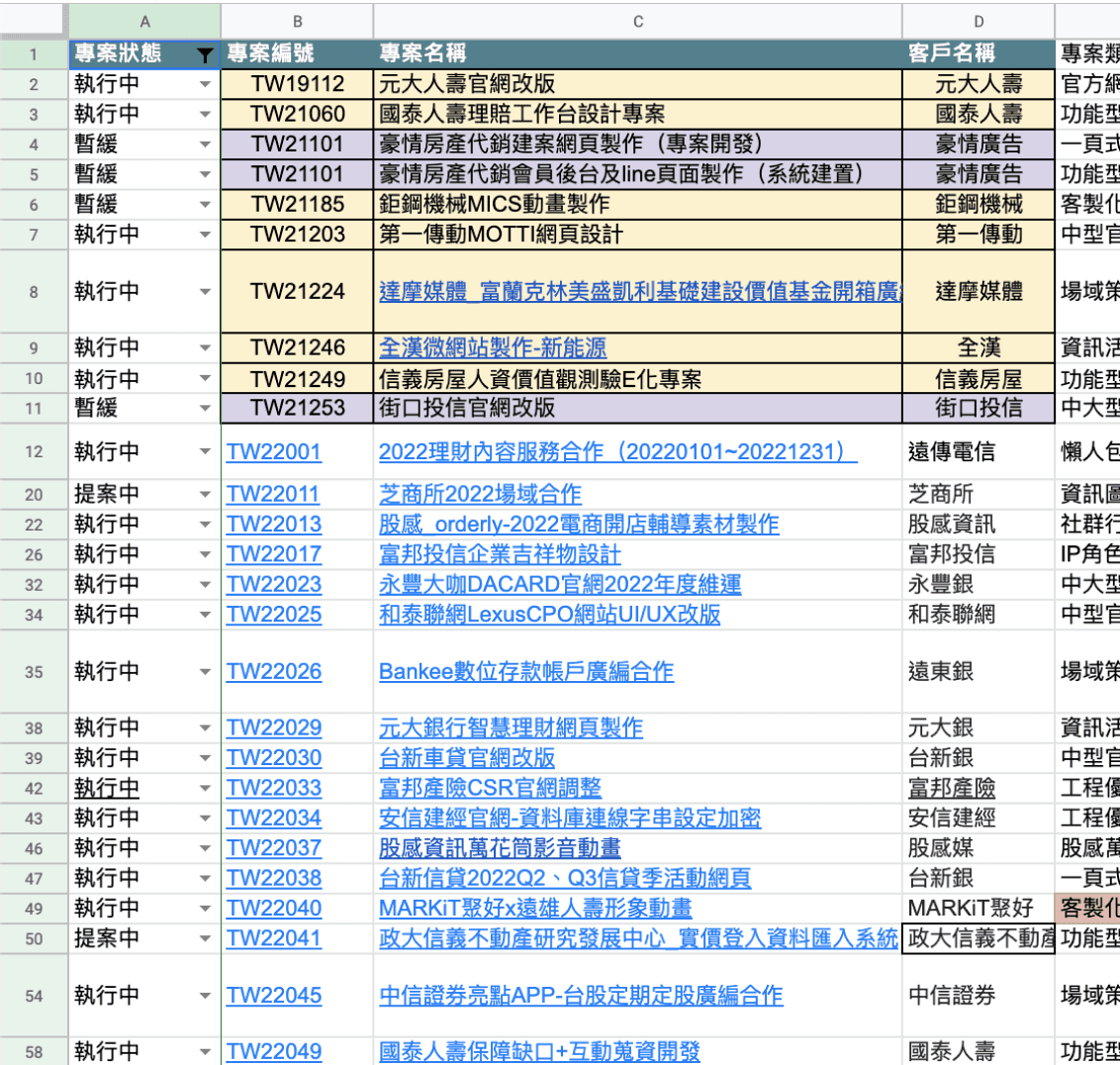
Task: Open the TW22029 project number link
Action: click(x=274, y=728)
